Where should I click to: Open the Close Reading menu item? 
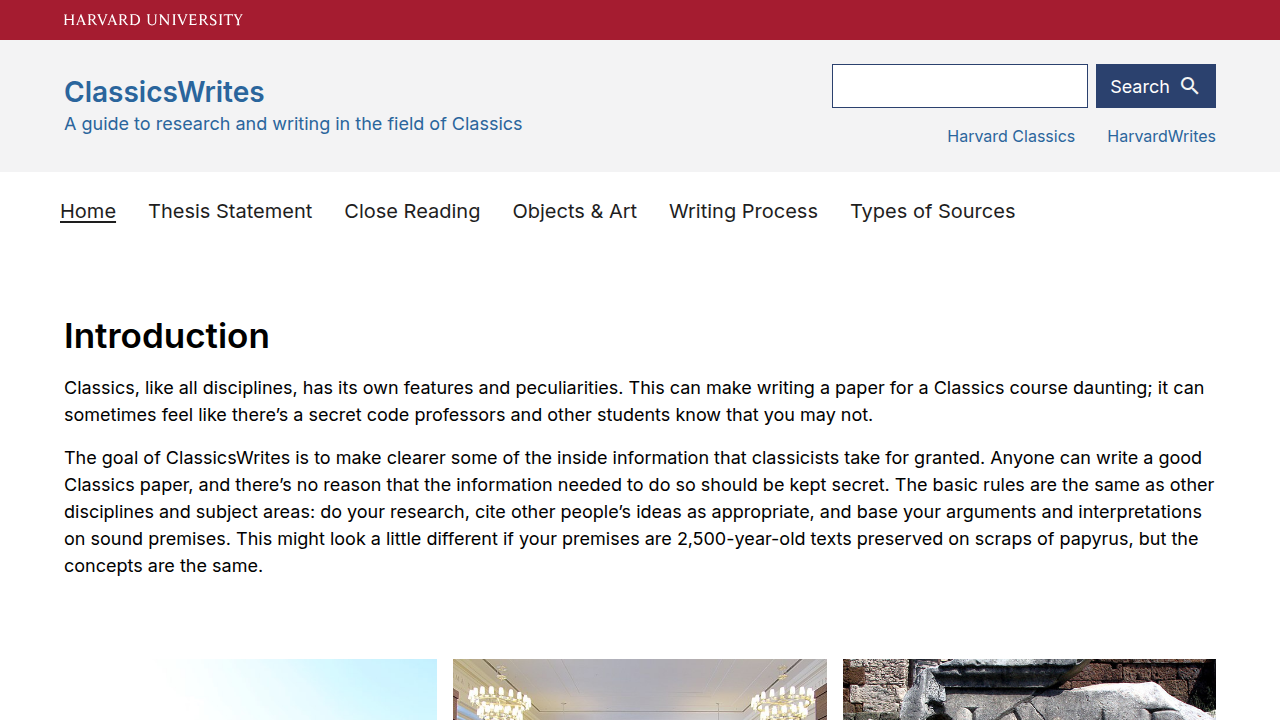click(x=412, y=211)
